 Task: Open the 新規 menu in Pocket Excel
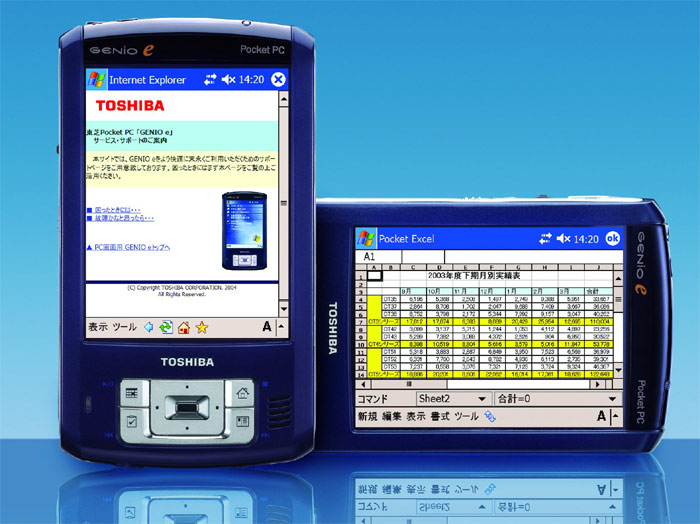(367, 416)
